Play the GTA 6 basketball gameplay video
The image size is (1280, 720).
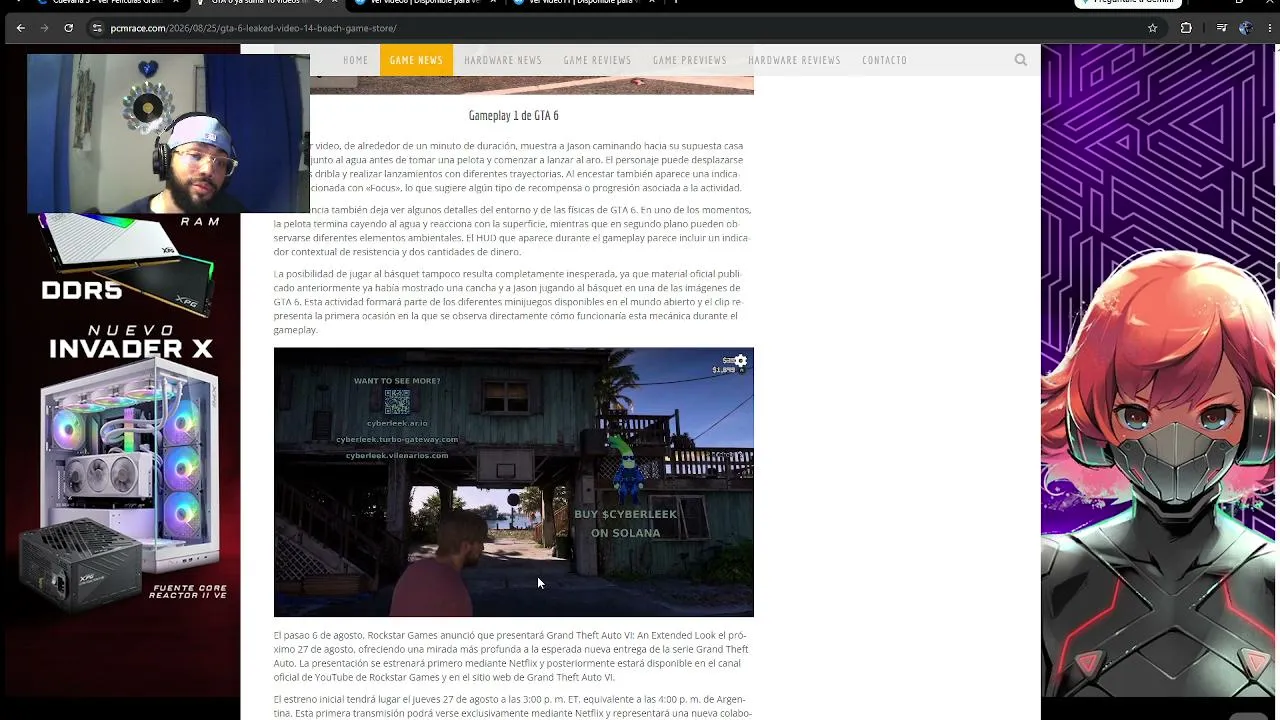click(x=514, y=482)
